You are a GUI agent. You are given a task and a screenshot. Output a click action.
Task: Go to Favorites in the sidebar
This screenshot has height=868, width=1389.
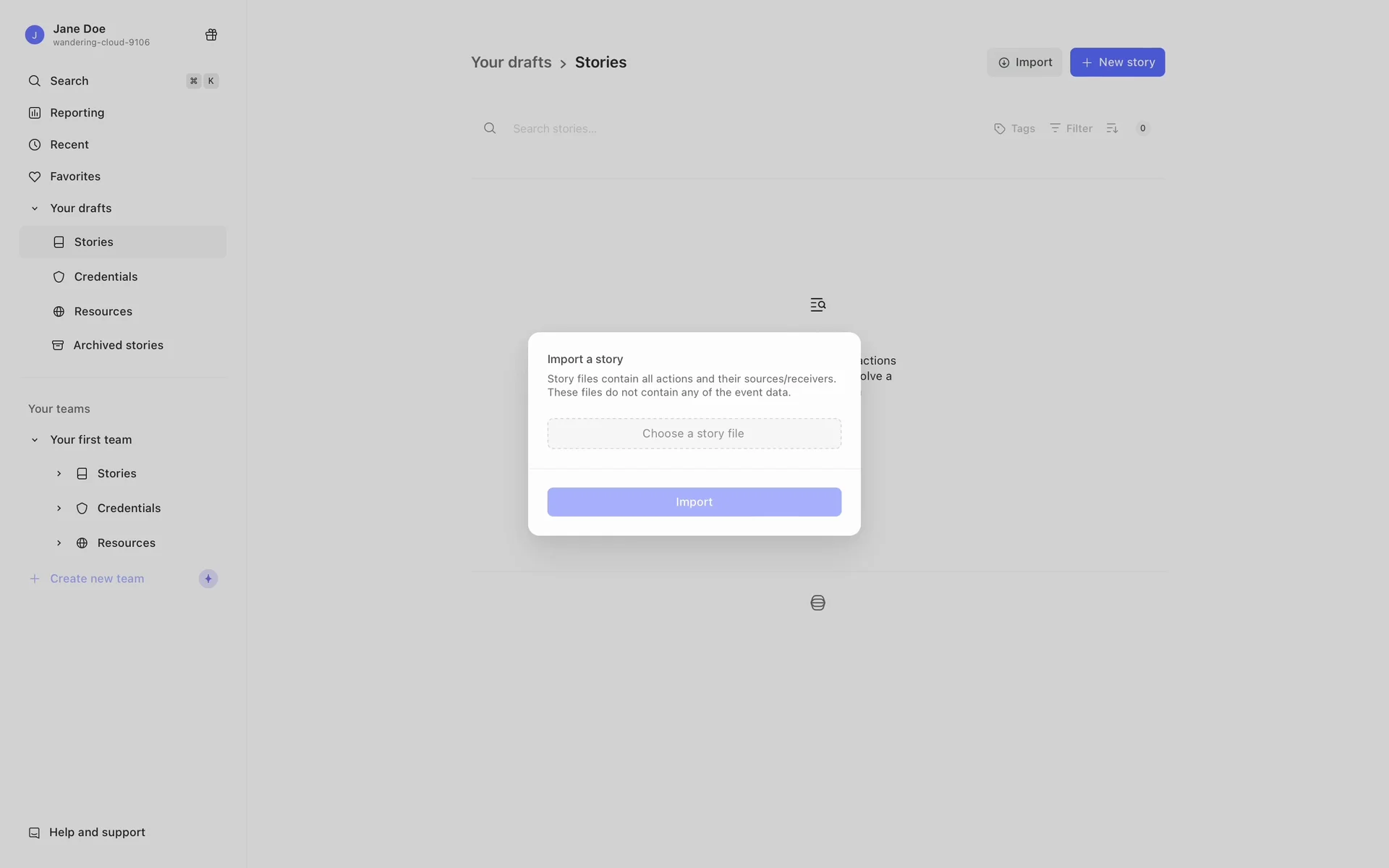(75, 176)
